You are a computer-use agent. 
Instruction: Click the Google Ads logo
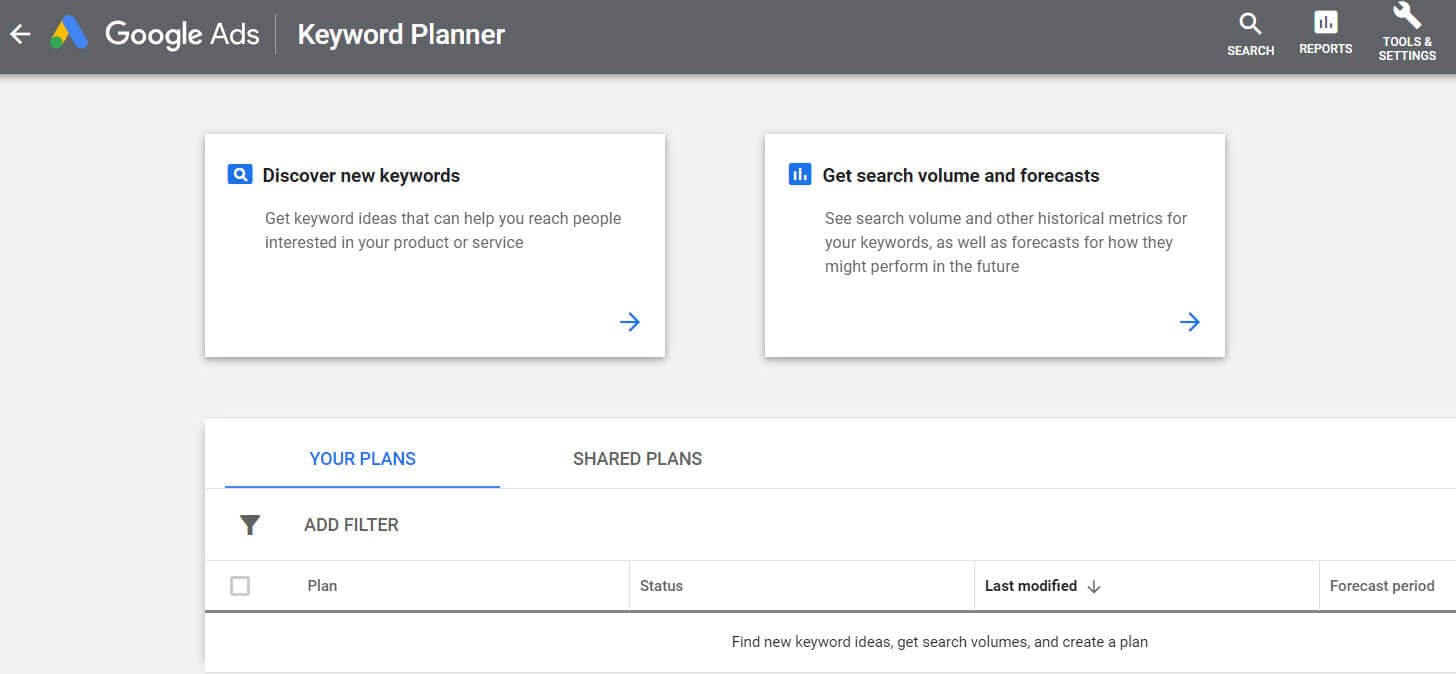tap(69, 34)
